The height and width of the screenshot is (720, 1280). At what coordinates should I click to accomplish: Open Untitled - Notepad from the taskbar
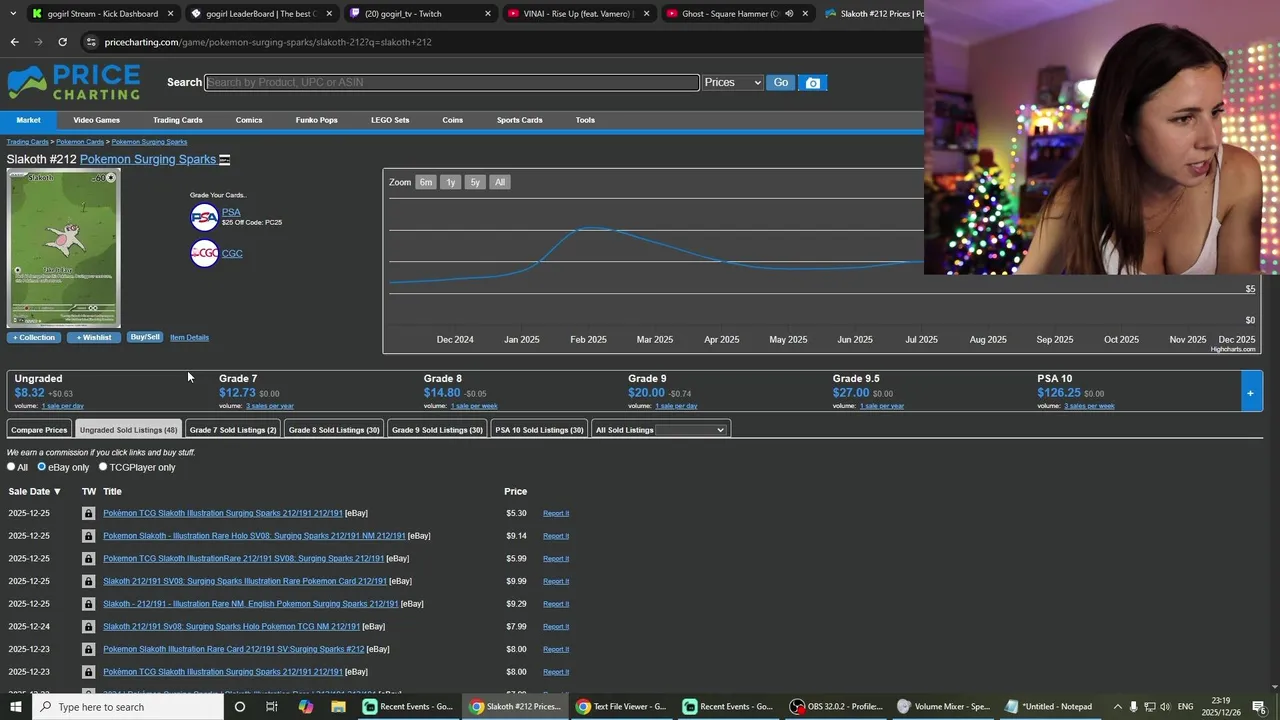coord(1049,707)
